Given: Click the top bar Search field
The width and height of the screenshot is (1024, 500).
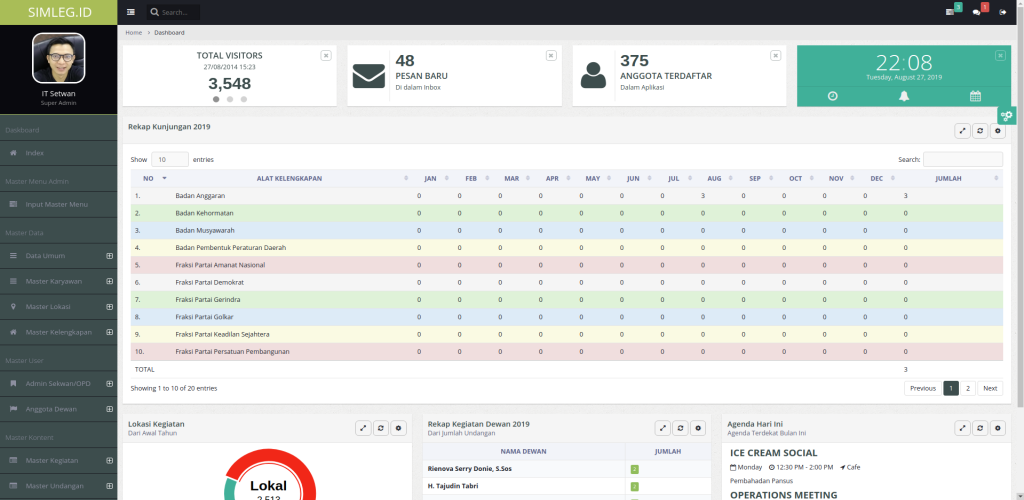Looking at the screenshot, I should [x=173, y=12].
